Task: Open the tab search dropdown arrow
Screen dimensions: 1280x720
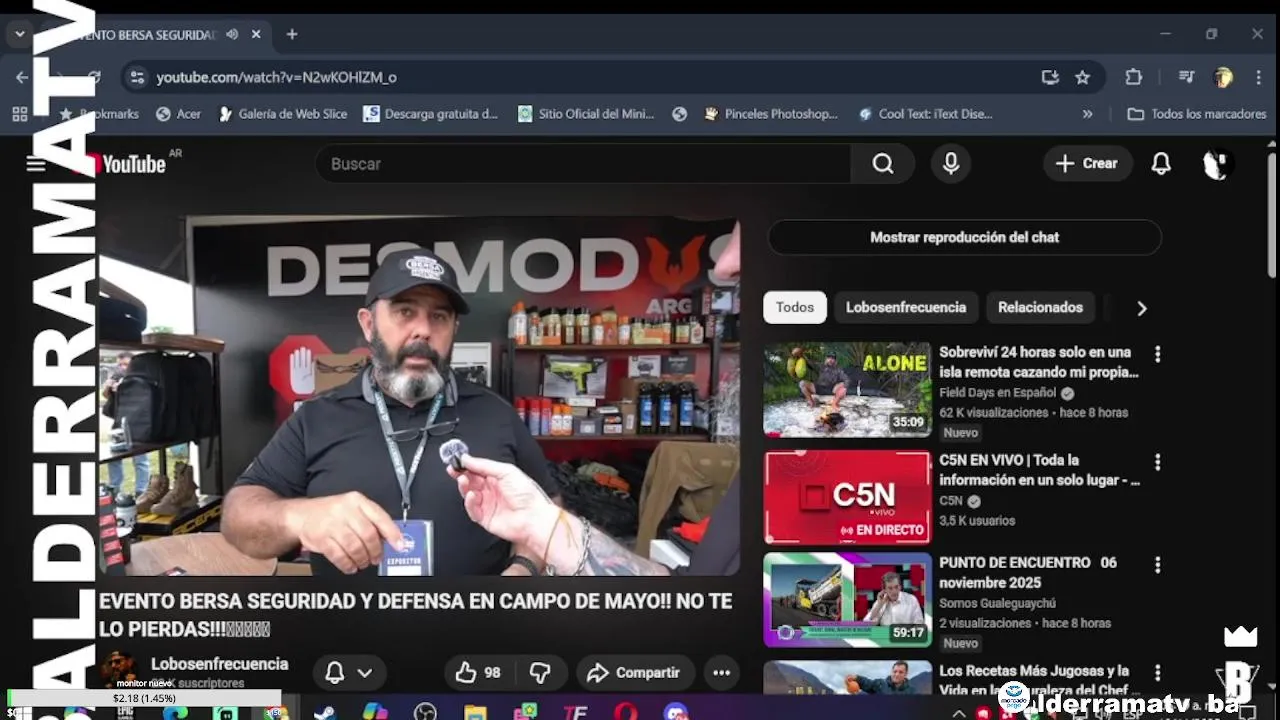Action: (19, 34)
